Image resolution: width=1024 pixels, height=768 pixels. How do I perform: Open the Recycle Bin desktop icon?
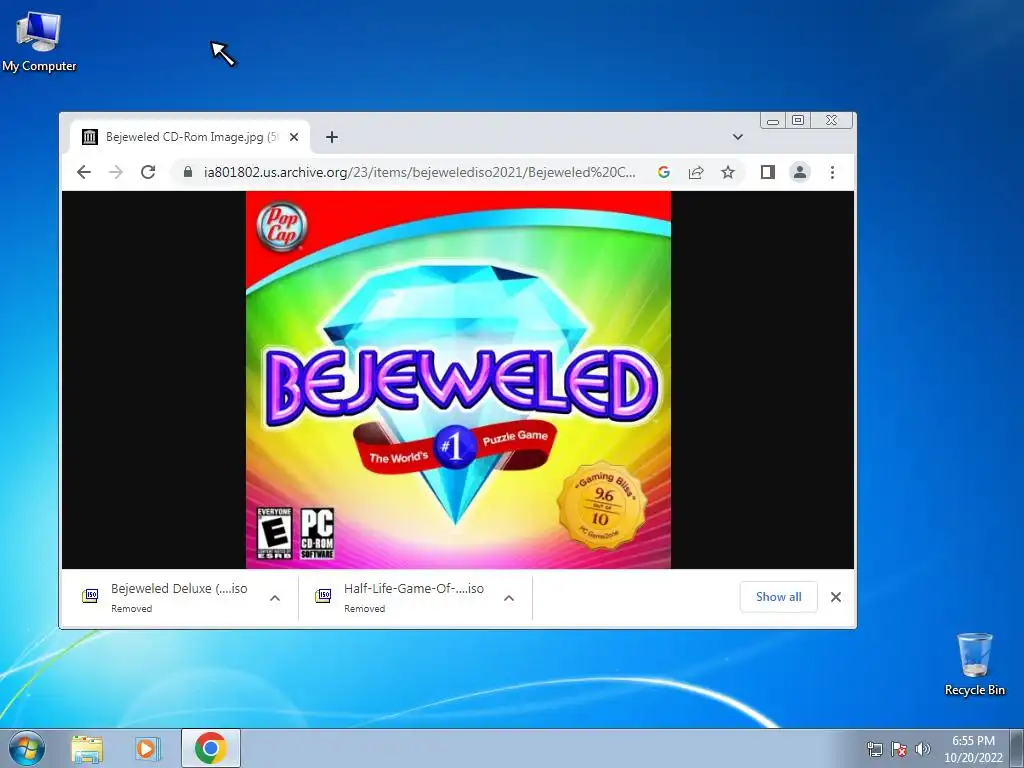click(974, 664)
